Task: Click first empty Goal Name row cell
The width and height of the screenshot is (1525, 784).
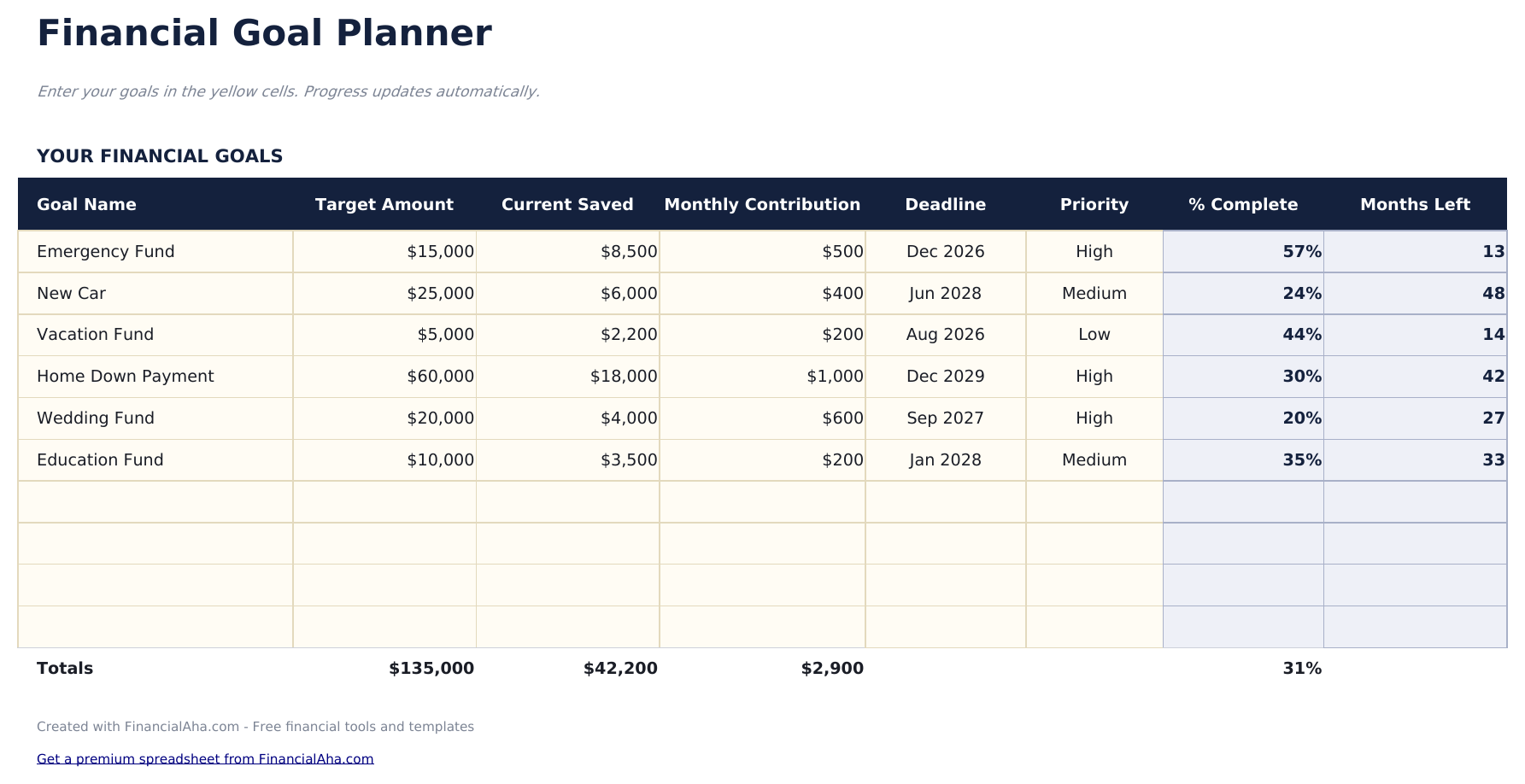Action: click(155, 502)
